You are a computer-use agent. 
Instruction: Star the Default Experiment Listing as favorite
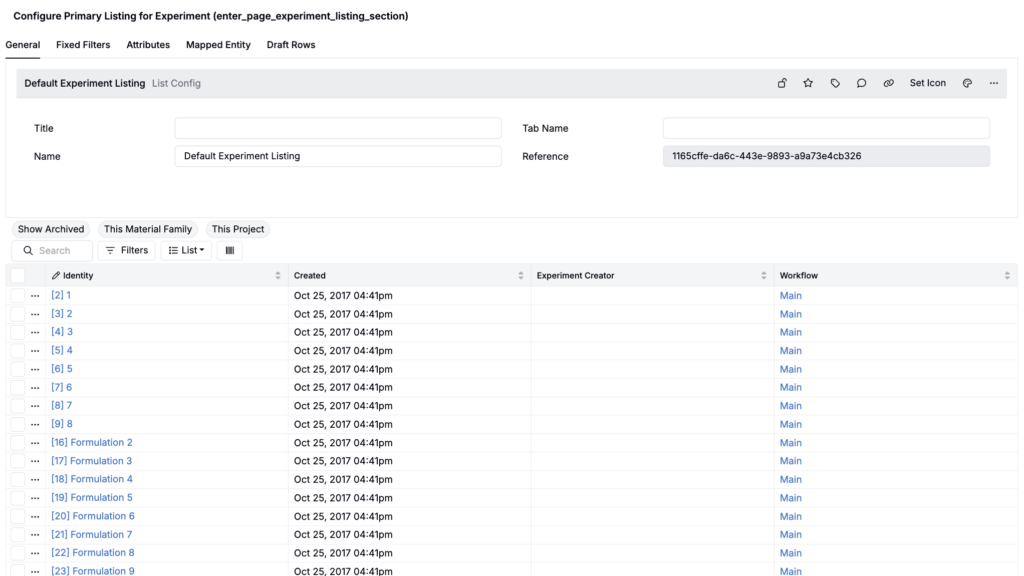coord(808,83)
